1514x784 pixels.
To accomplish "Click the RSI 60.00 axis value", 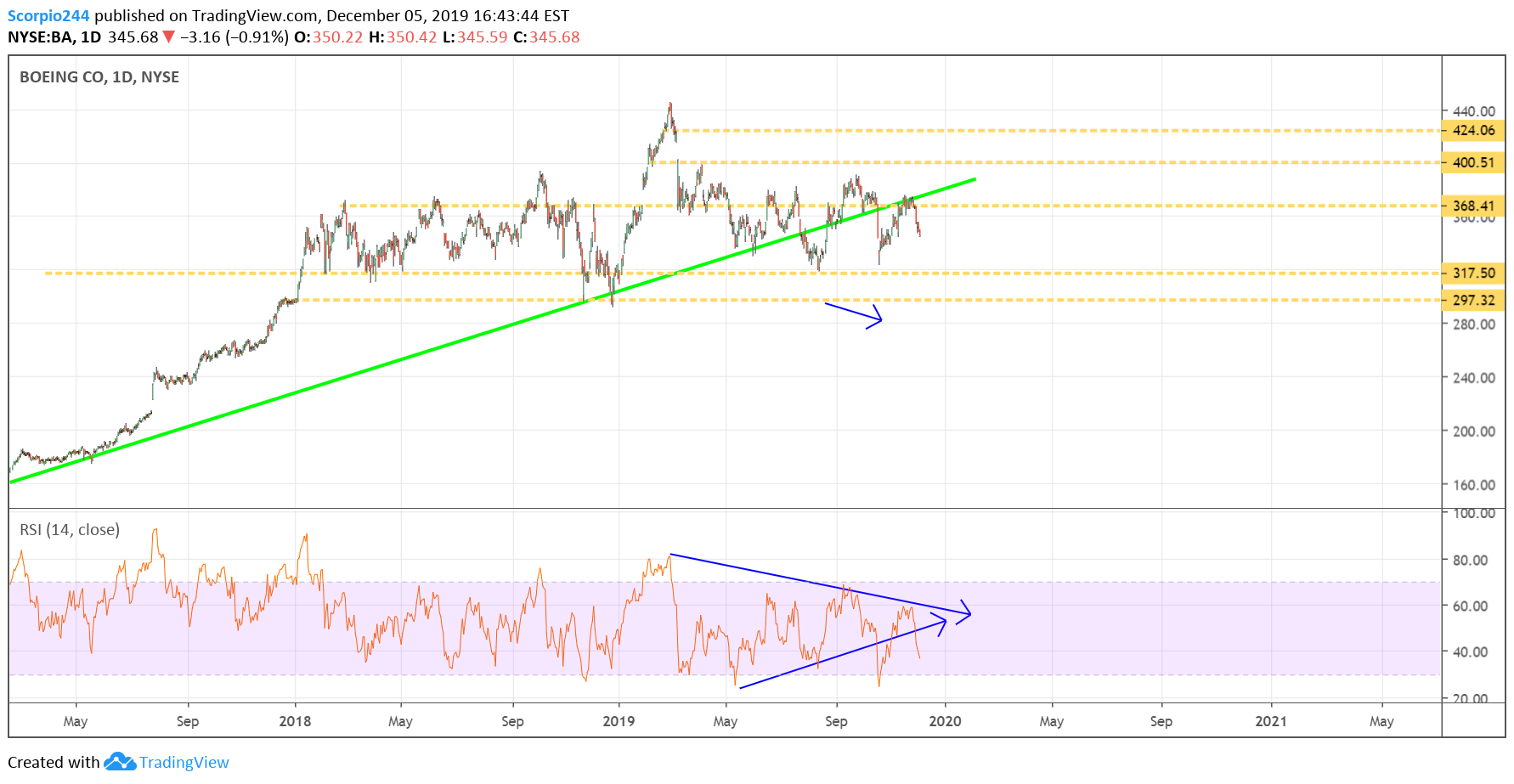I will point(1470,606).
